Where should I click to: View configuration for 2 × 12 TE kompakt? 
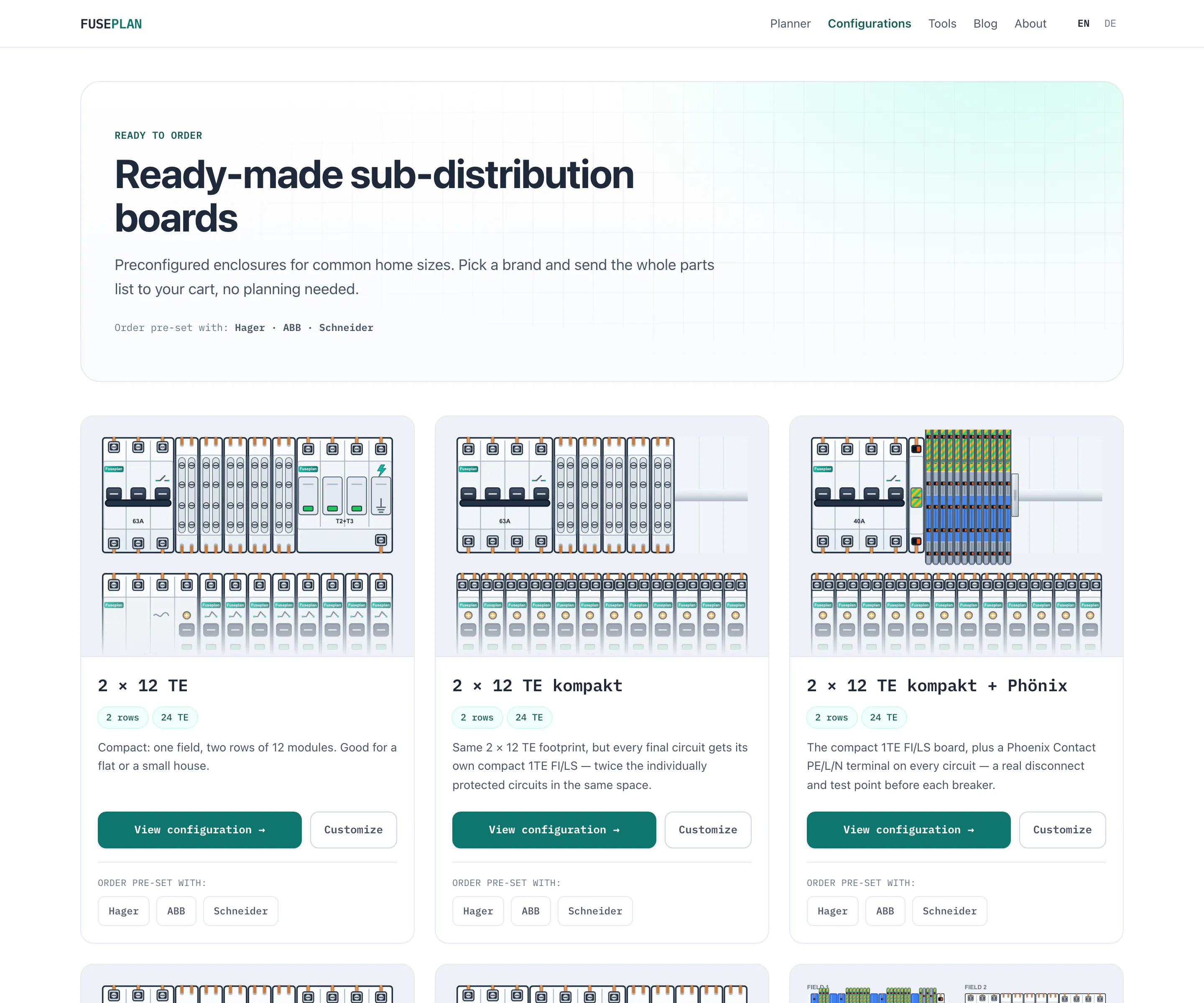(x=554, y=829)
